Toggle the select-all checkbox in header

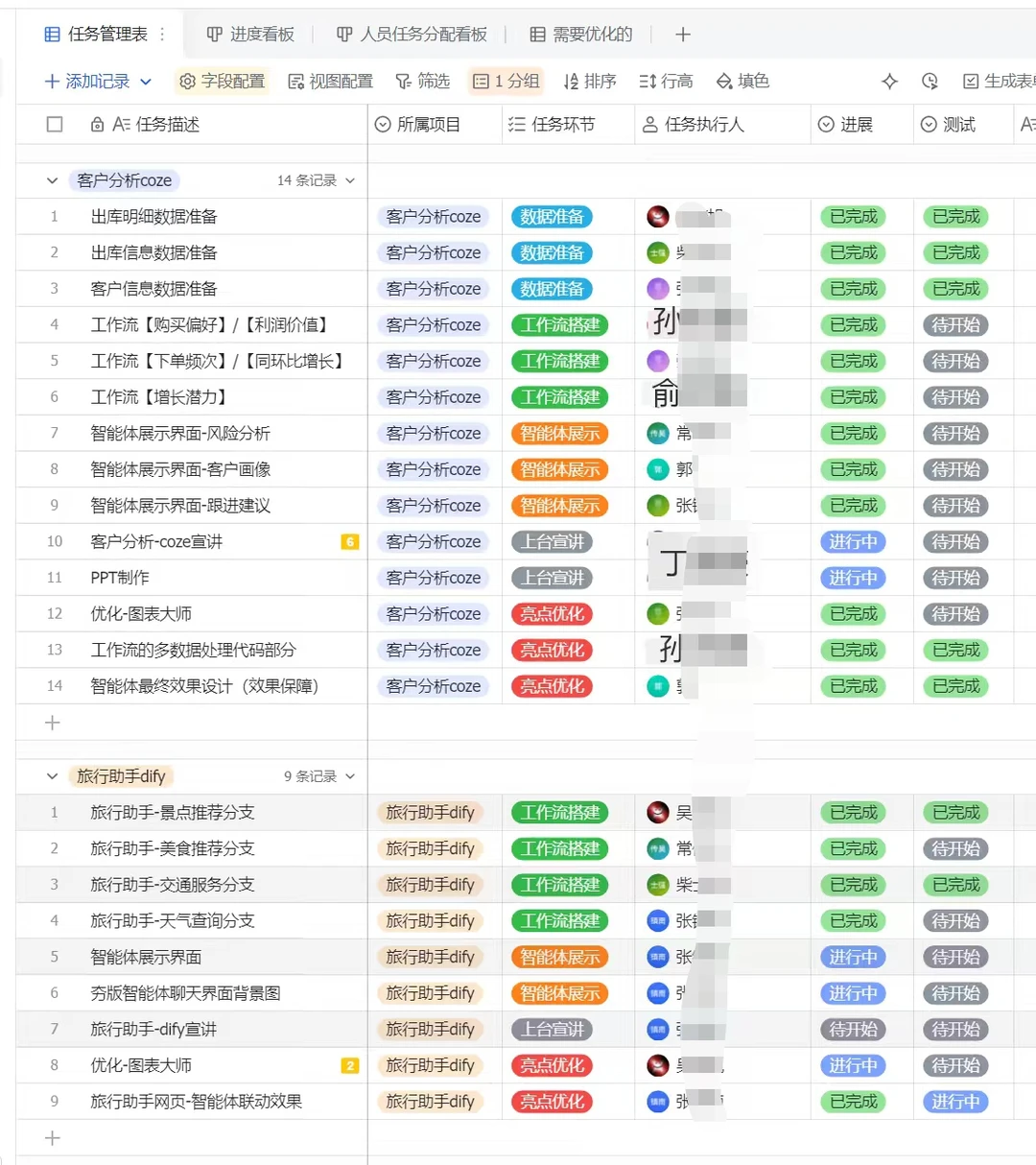pyautogui.click(x=55, y=125)
